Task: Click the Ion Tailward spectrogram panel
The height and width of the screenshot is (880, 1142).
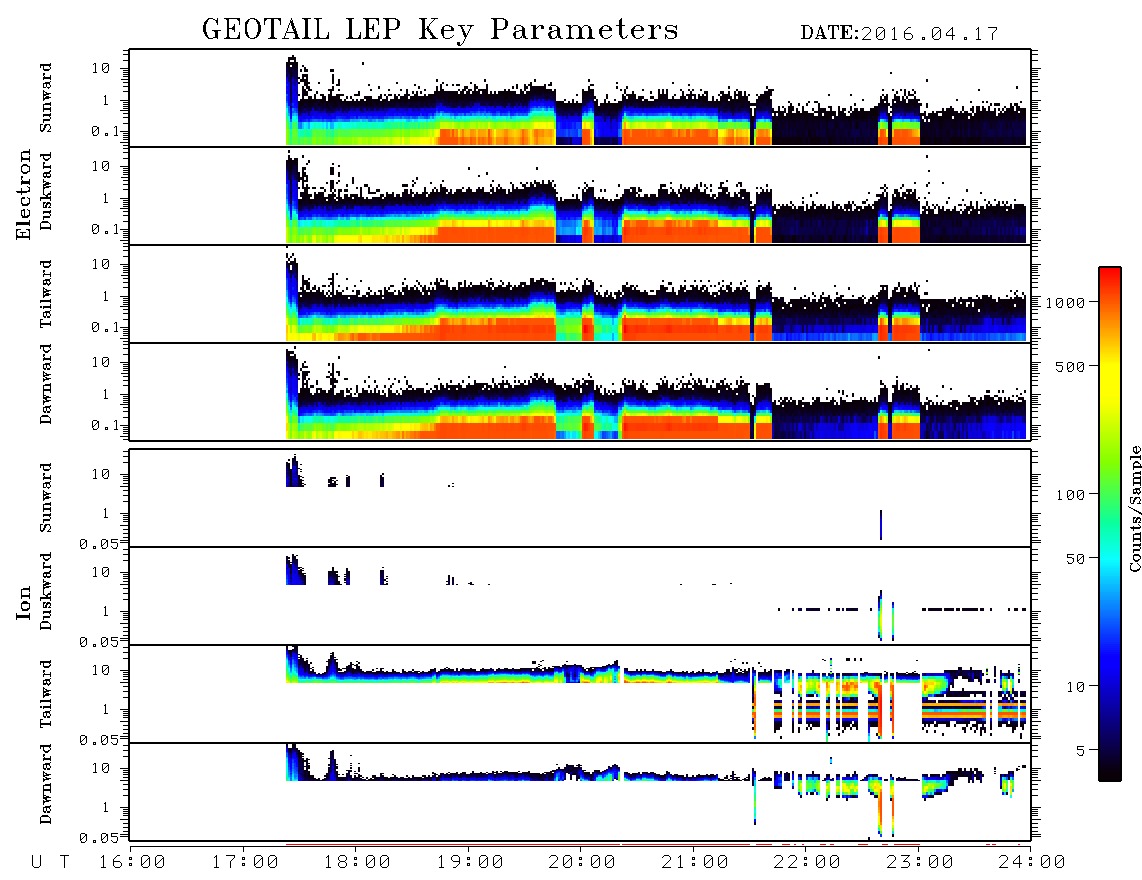Action: [x=580, y=694]
